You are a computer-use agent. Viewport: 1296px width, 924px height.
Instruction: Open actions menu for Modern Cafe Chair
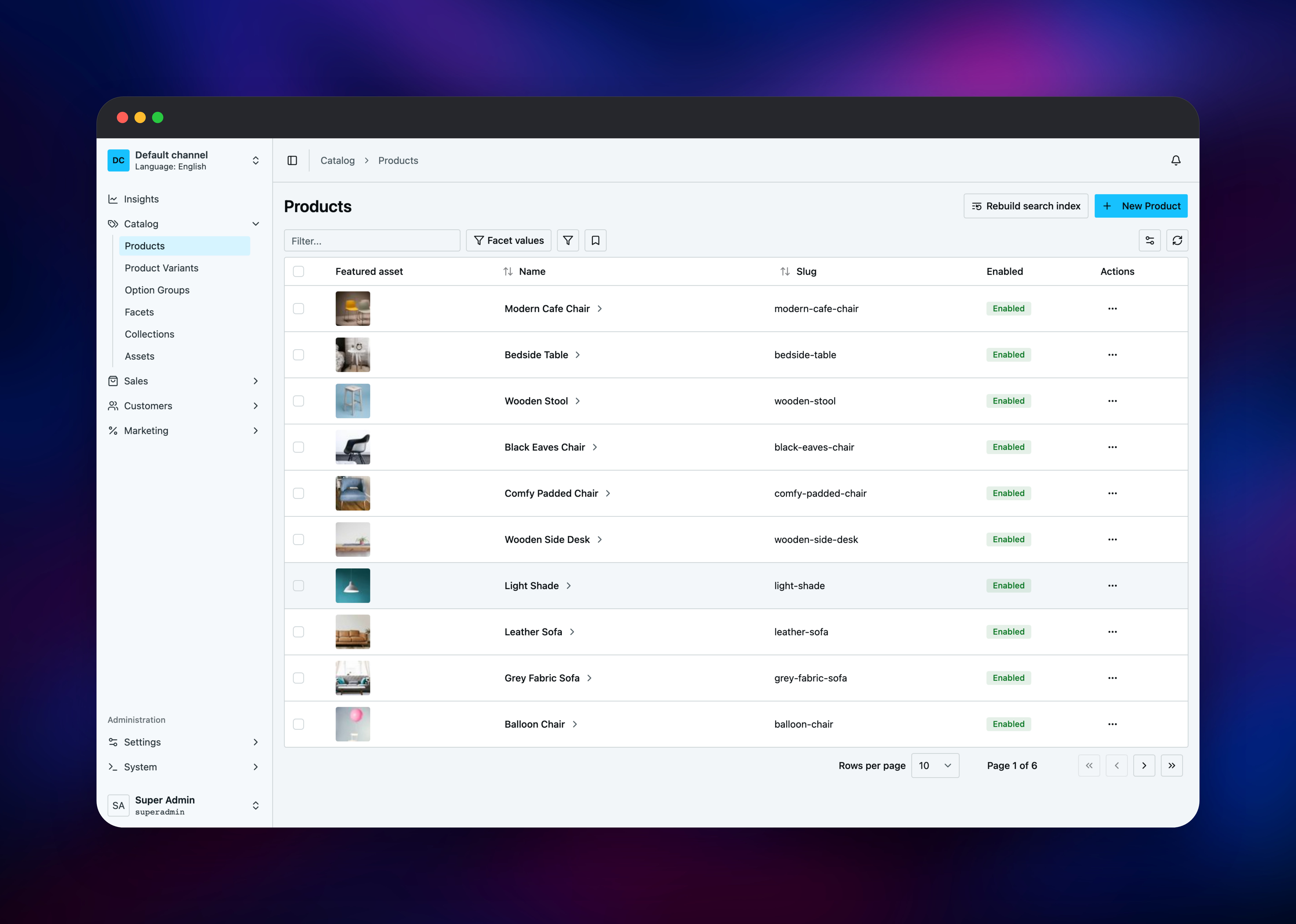tap(1112, 309)
